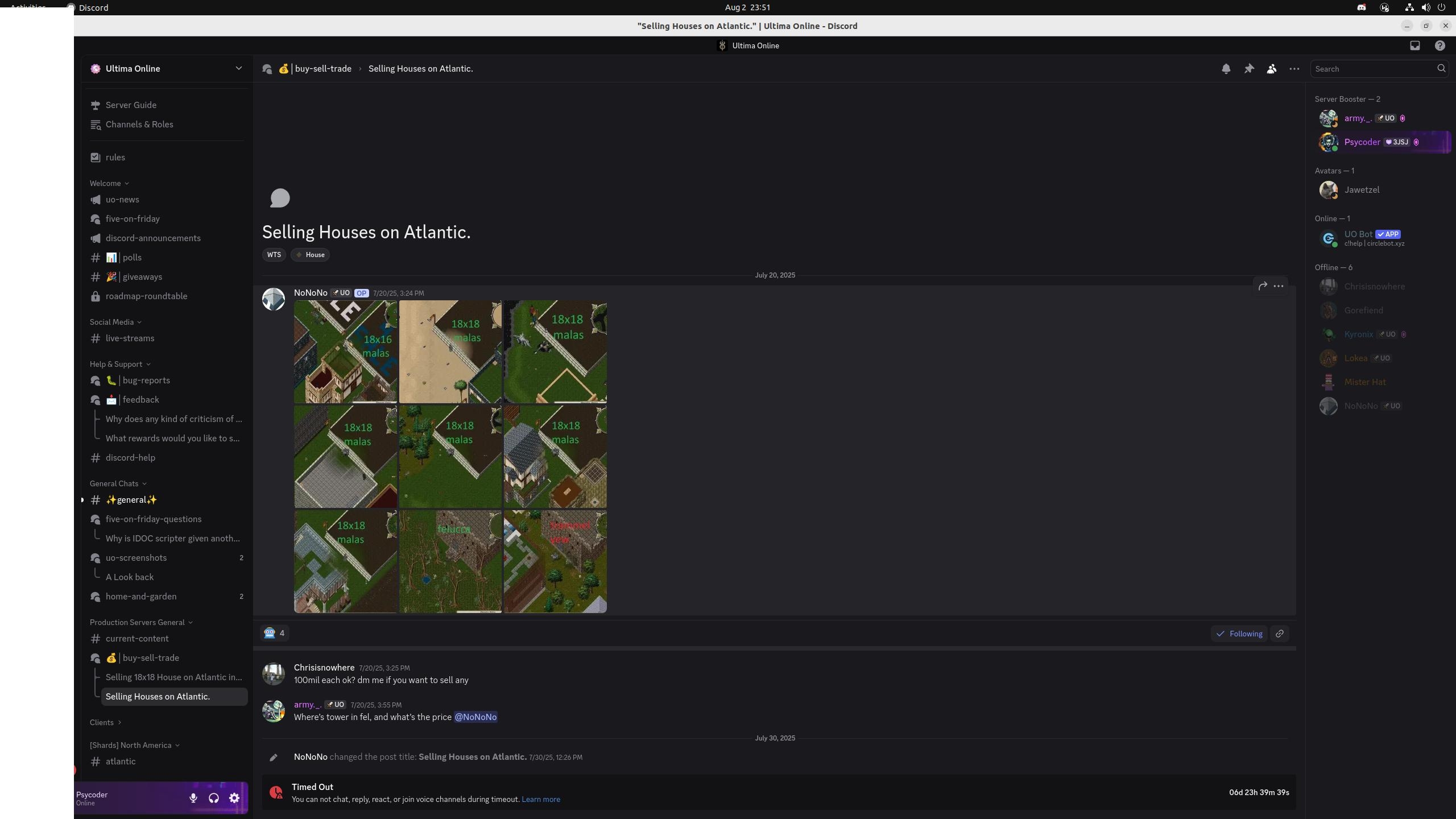Open system volume icon in top bar

coord(1426,7)
